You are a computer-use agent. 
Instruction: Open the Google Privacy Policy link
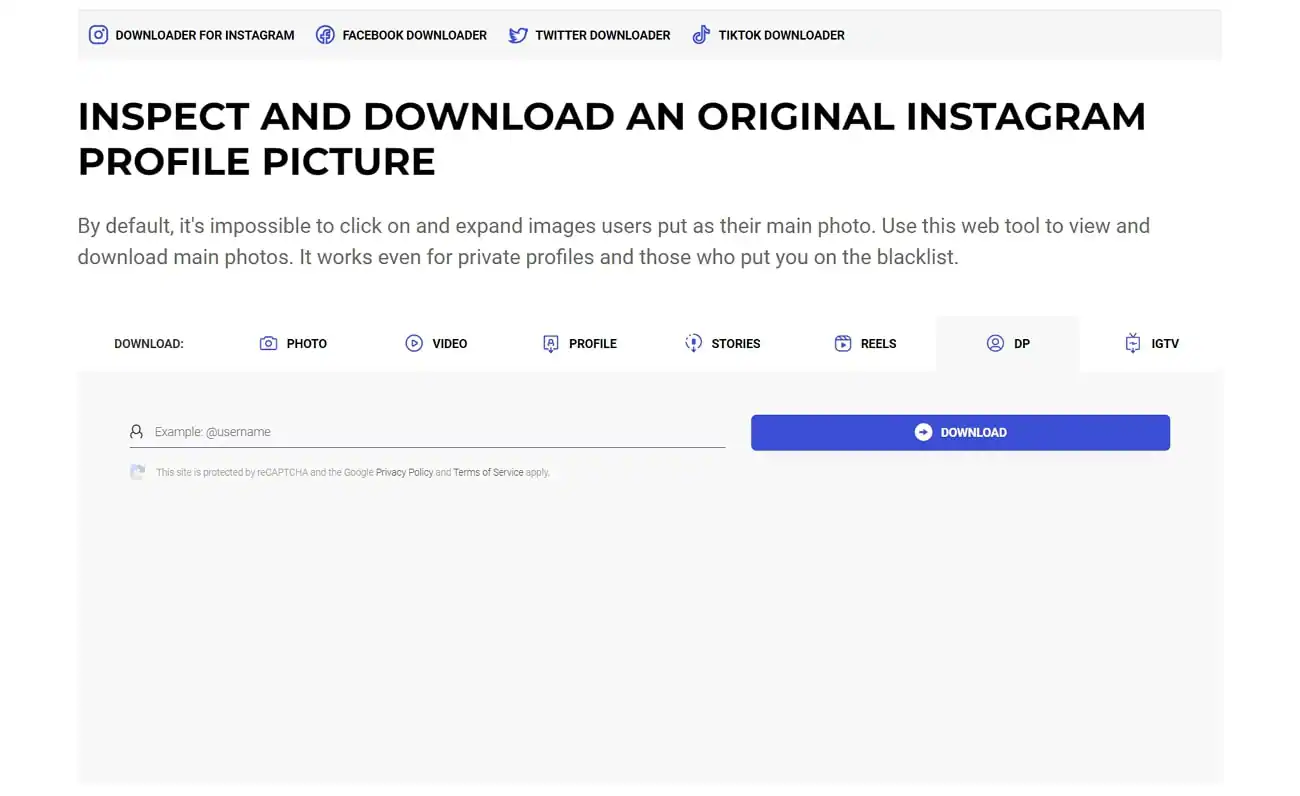tap(404, 472)
